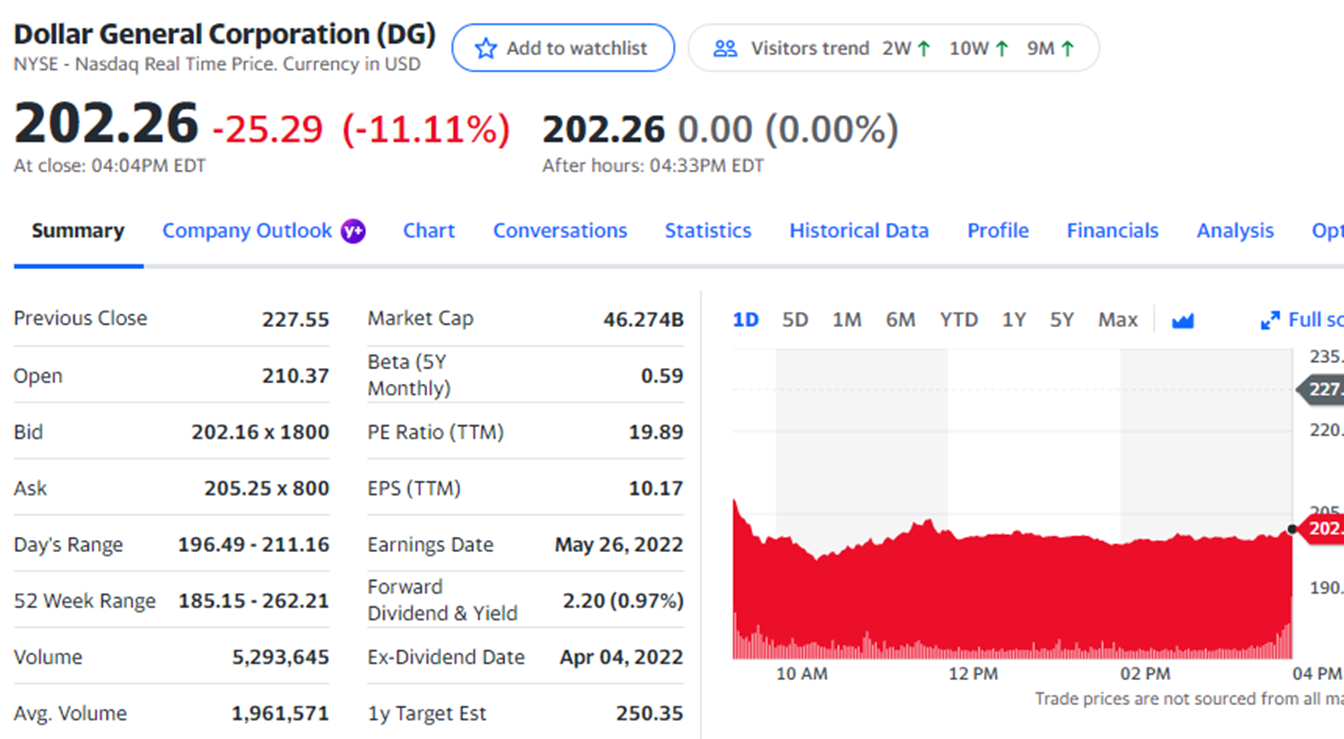Viewport: 1344px width, 739px height.
Task: Select the 6M chart range
Action: point(900,320)
